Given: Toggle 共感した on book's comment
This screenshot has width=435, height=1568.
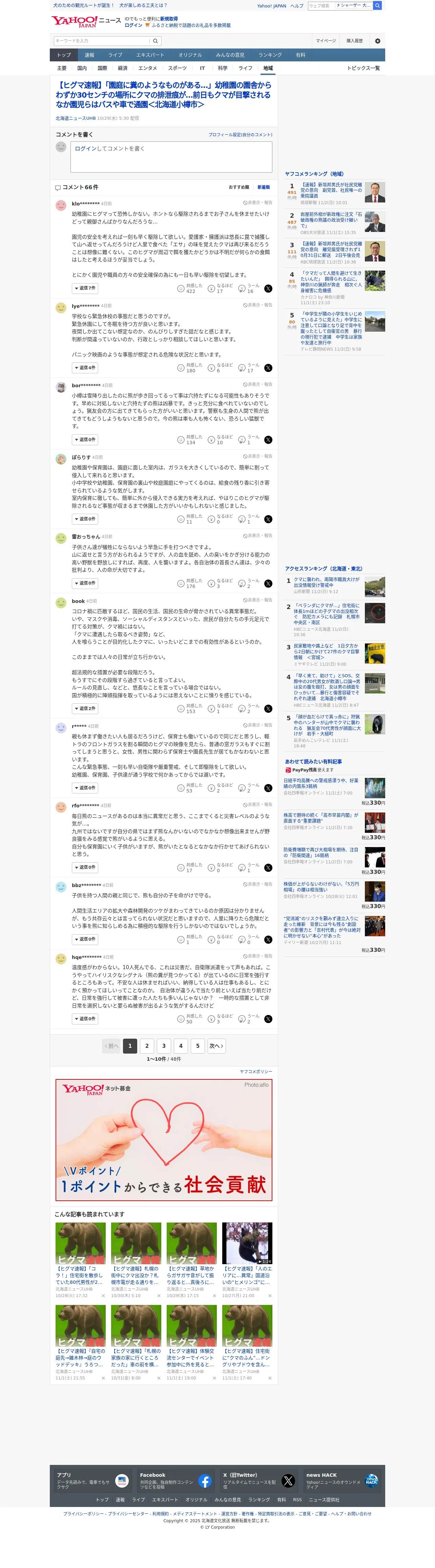Looking at the screenshot, I should [x=189, y=709].
